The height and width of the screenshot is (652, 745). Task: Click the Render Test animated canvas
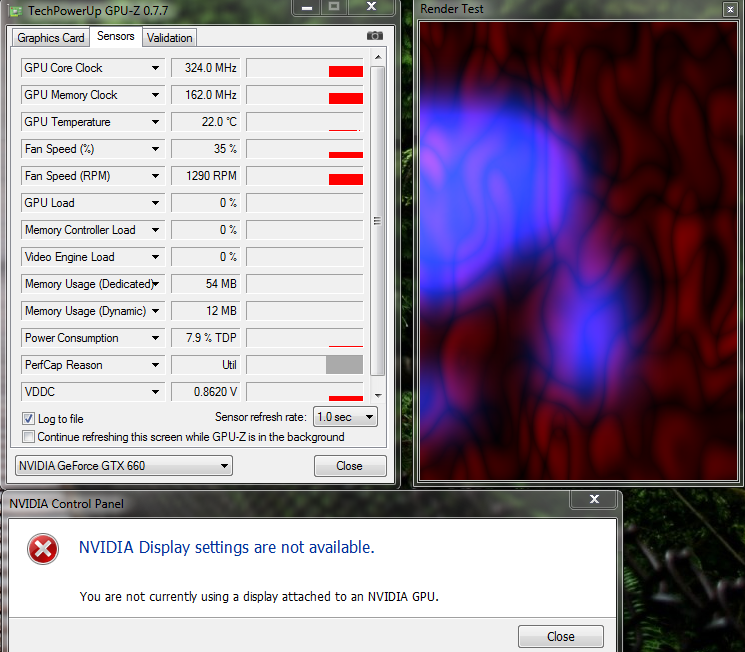[578, 251]
